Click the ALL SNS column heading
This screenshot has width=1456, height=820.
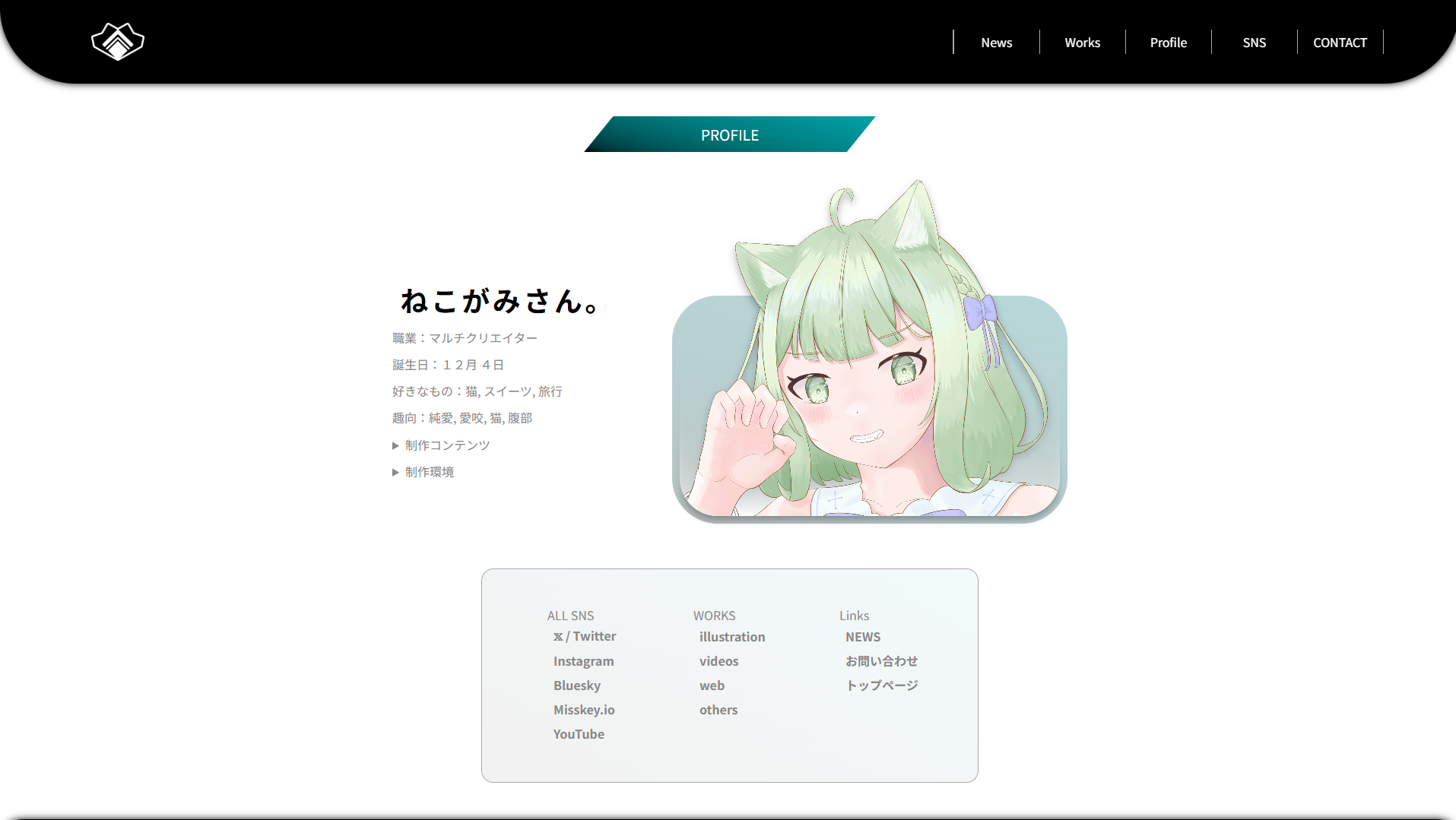[x=570, y=616]
